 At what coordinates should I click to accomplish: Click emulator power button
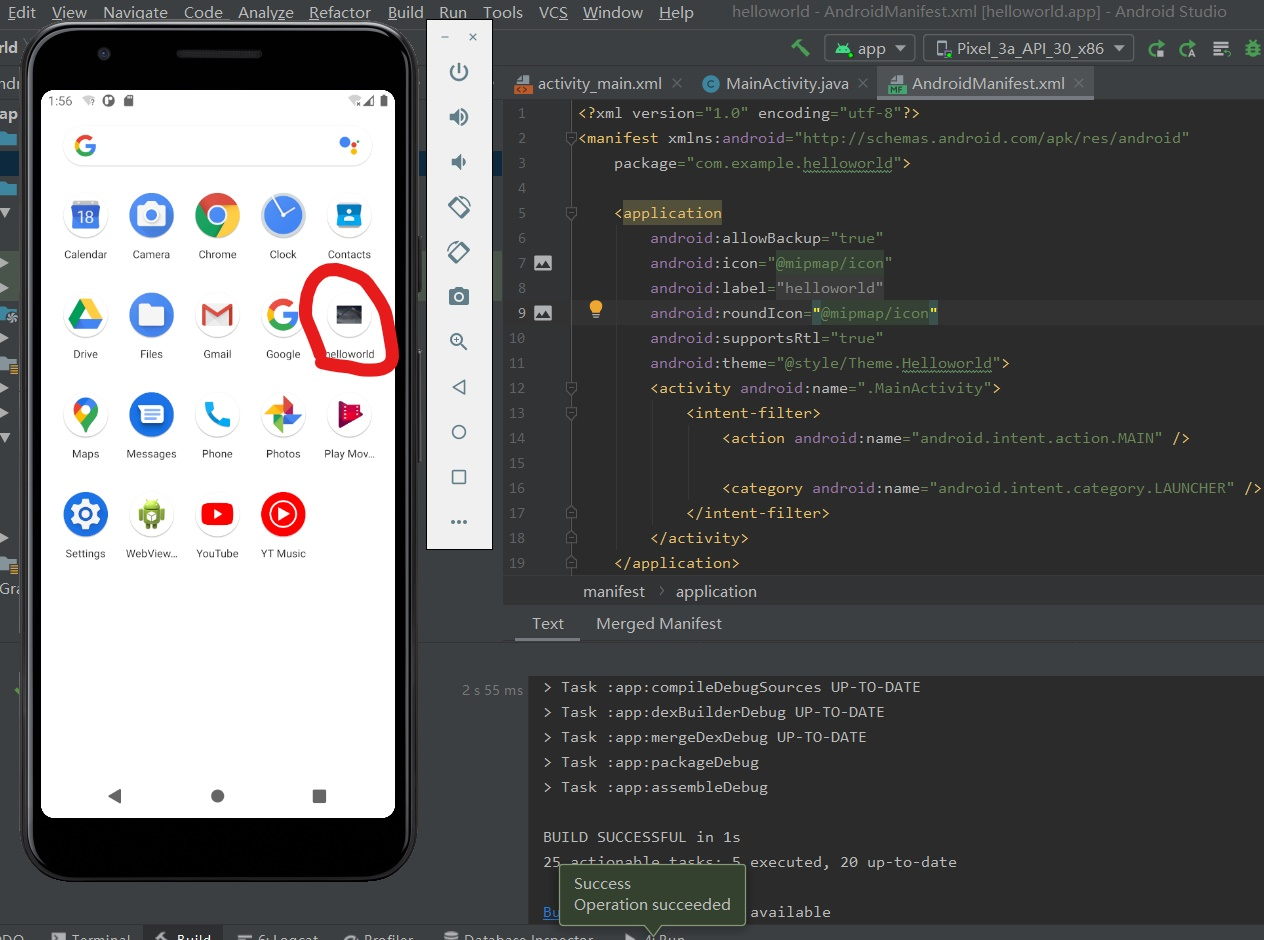coord(459,72)
